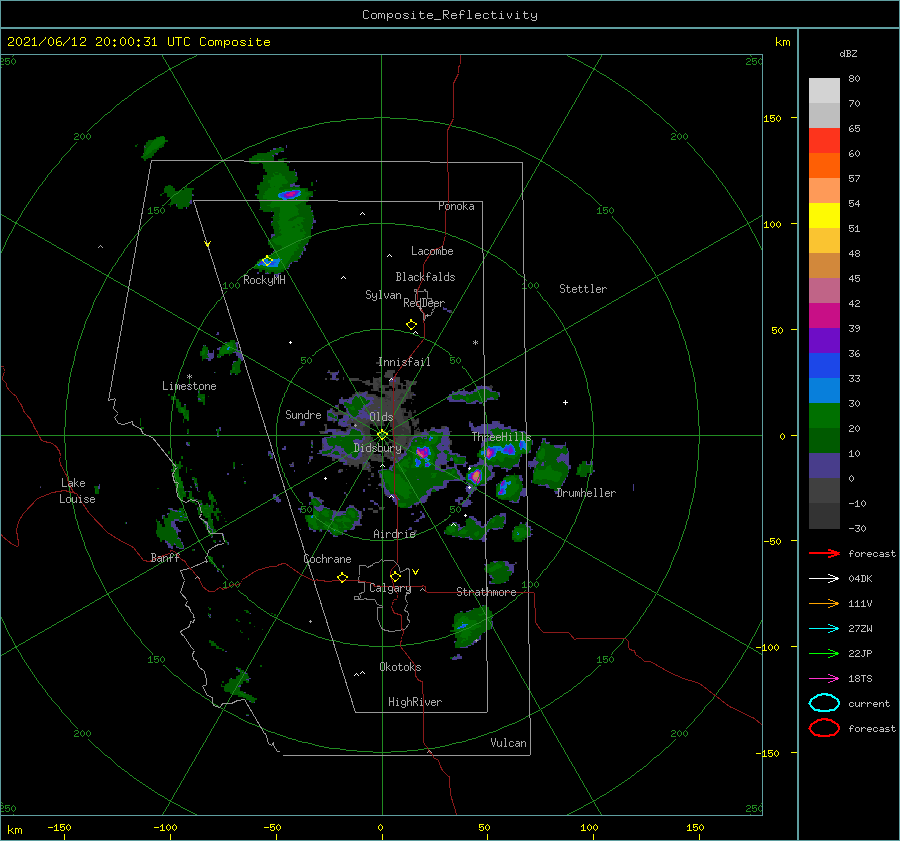Click the ThreeHills label
Image resolution: width=900 pixels, height=841 pixels.
tap(502, 437)
